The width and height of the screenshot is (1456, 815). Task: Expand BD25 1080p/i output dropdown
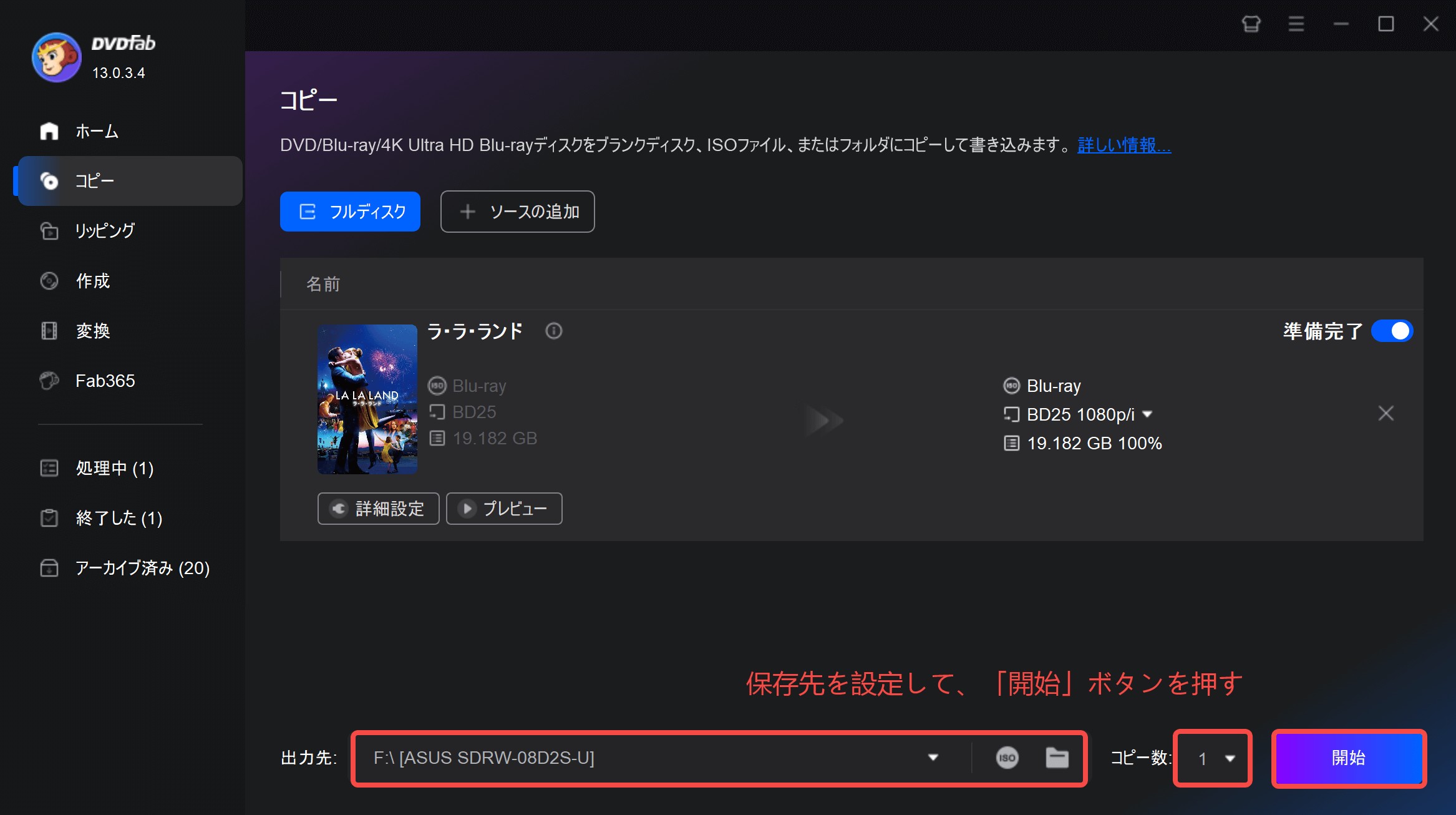[x=1147, y=414]
